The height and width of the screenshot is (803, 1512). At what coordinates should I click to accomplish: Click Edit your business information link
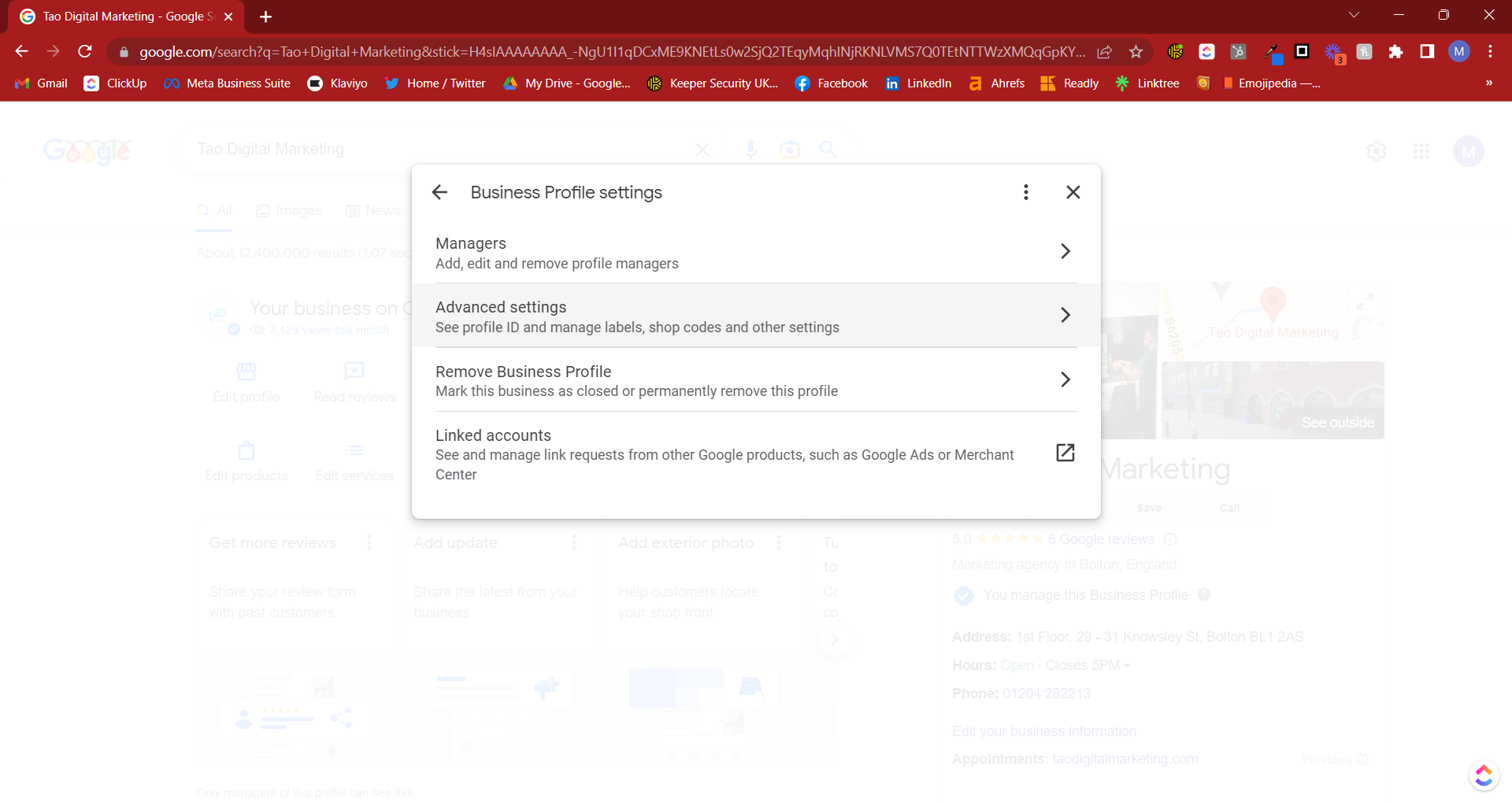coord(1044,731)
